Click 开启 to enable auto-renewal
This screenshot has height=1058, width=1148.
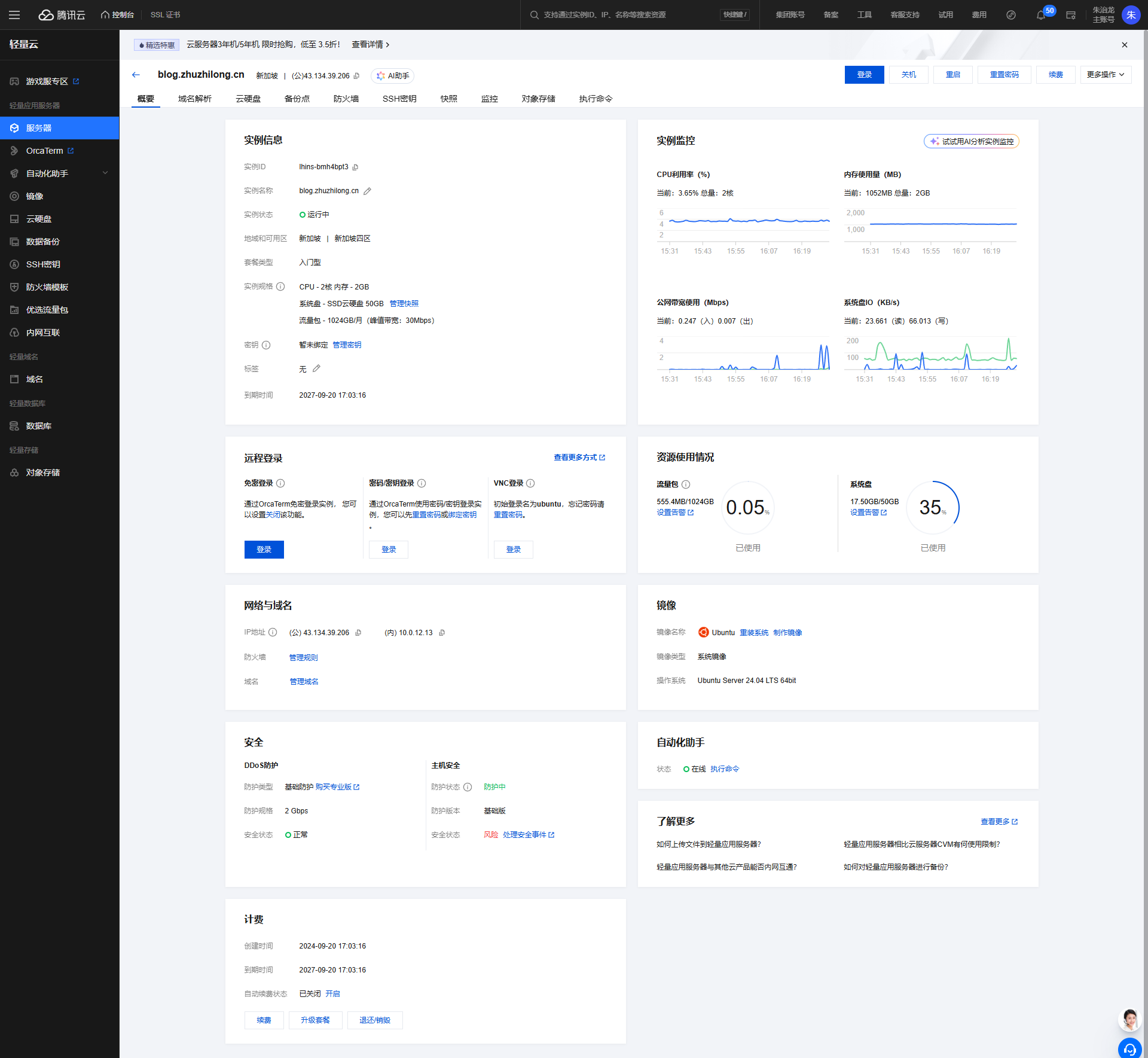(x=332, y=994)
